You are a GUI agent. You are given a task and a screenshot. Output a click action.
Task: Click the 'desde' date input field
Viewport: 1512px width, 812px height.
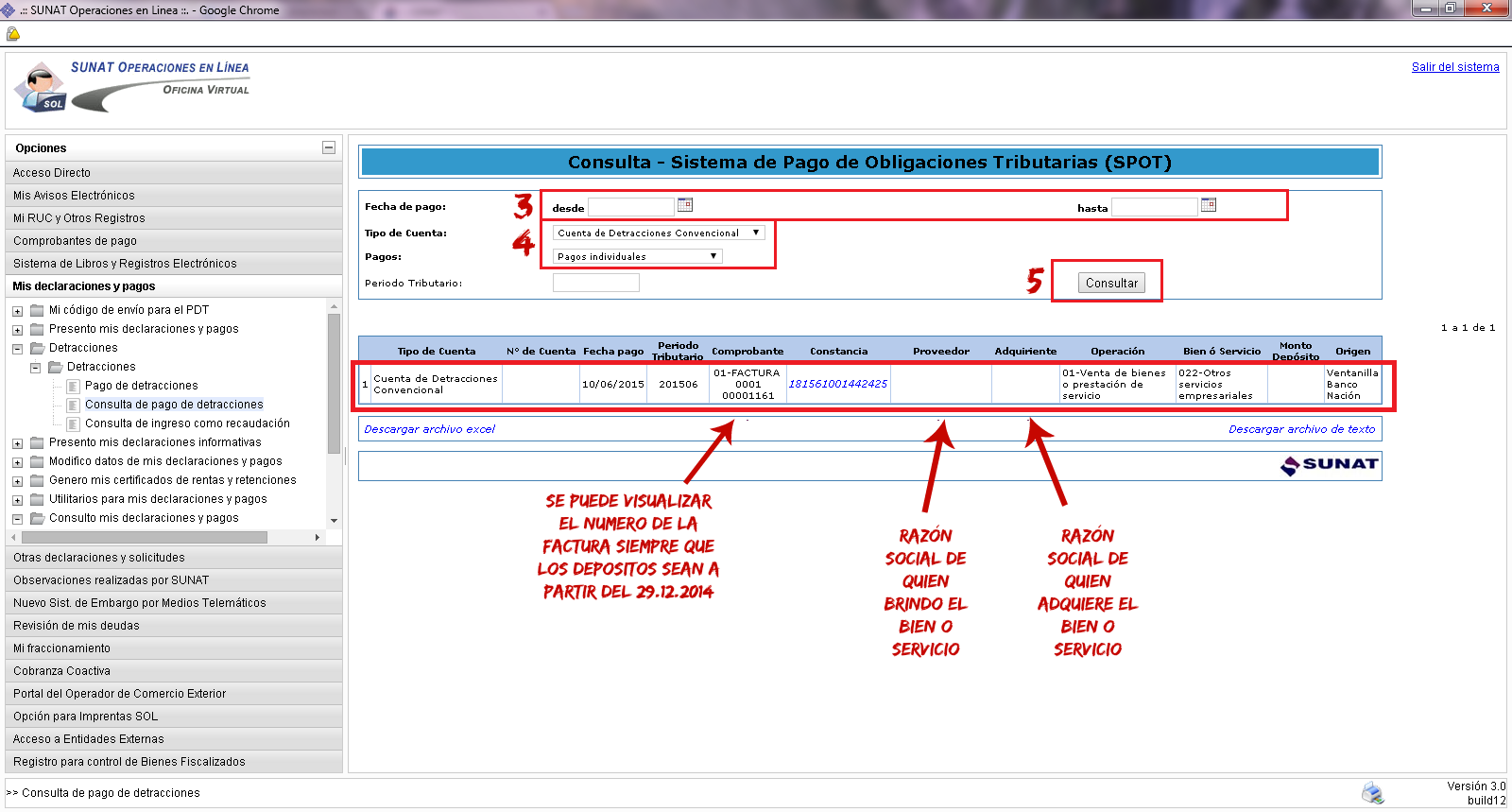[x=631, y=207]
